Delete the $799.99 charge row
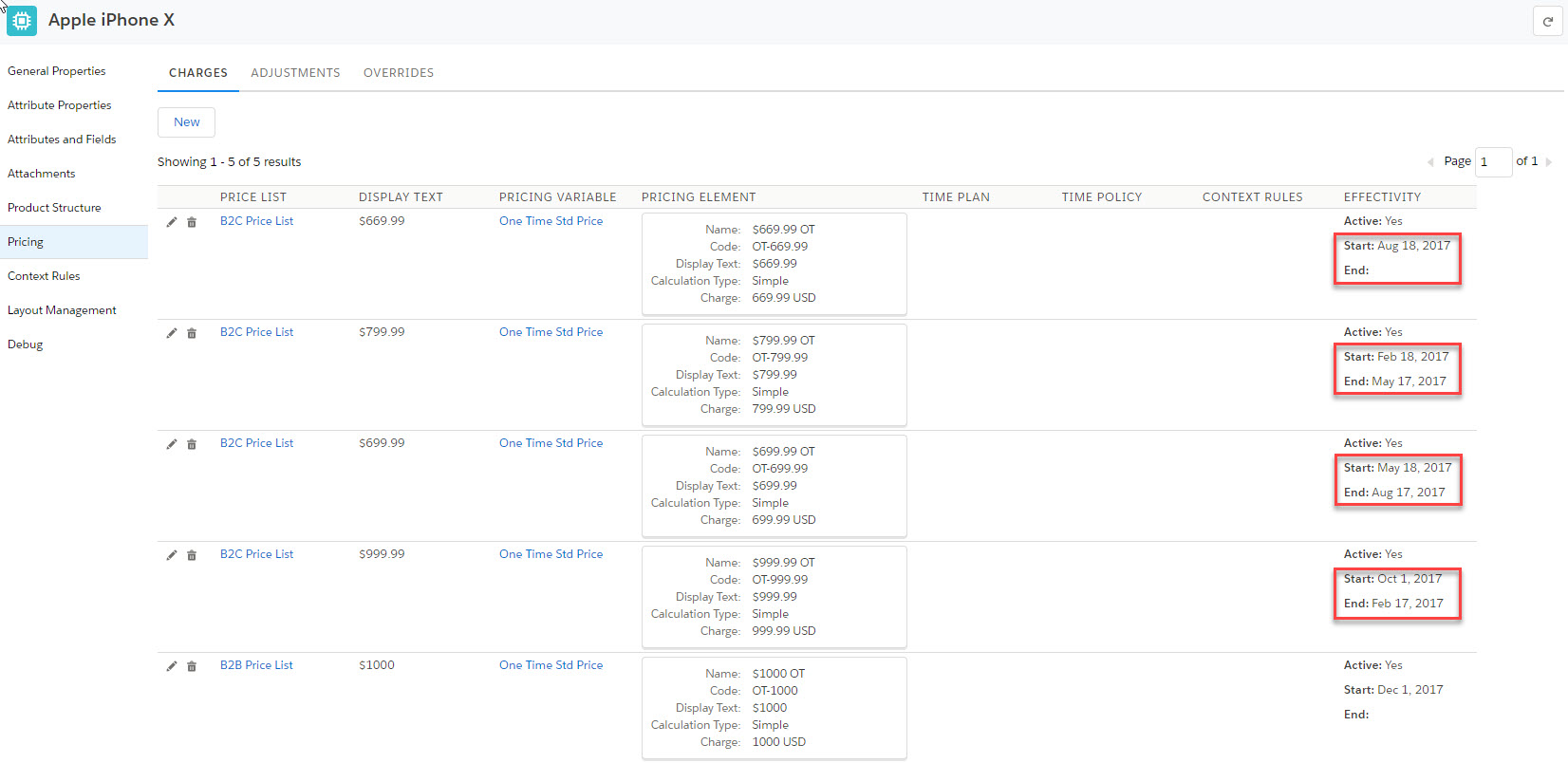 coord(192,333)
